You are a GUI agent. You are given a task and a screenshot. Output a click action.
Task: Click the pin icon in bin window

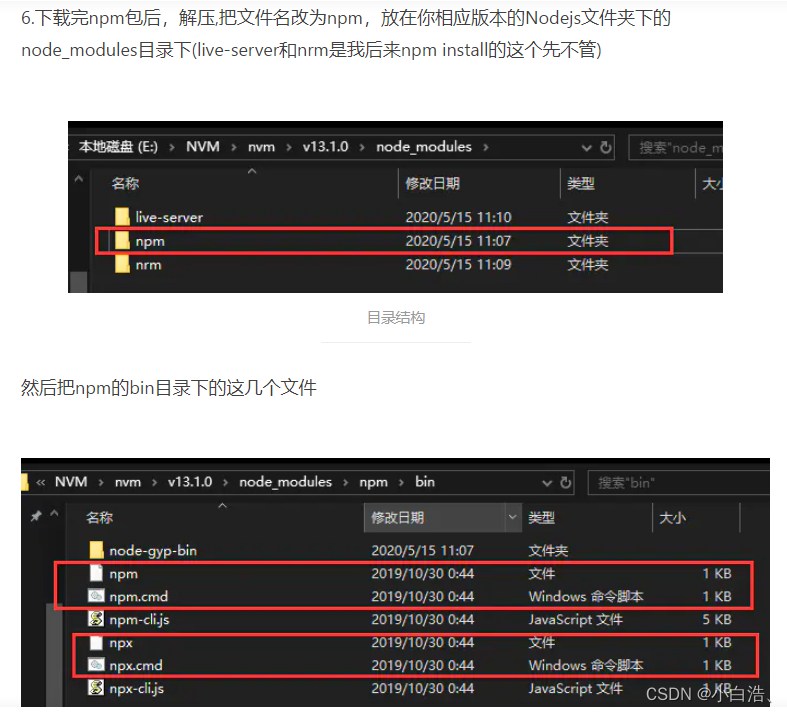click(x=36, y=516)
